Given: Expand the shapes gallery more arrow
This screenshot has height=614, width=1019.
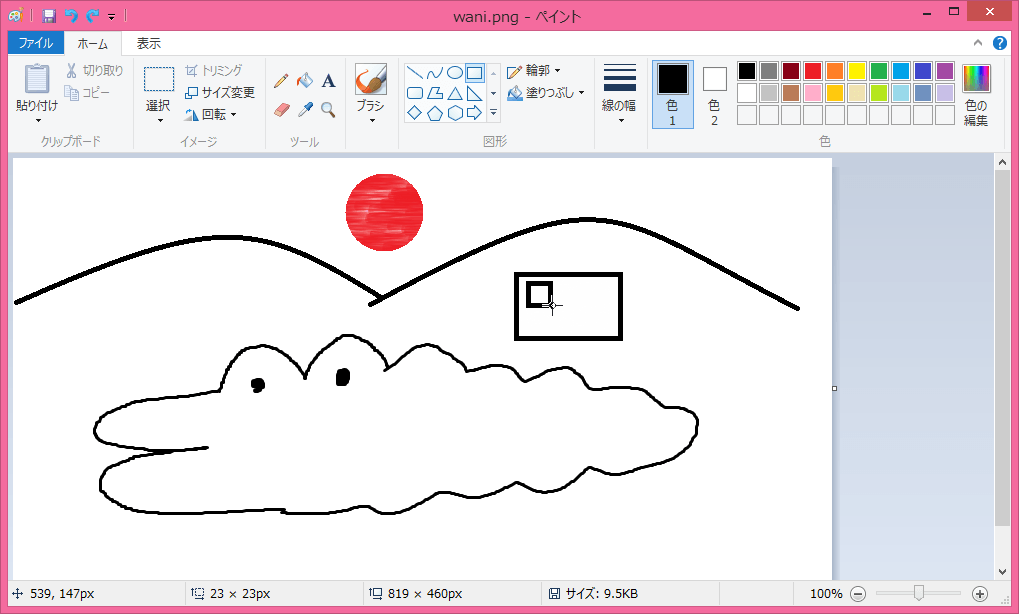Looking at the screenshot, I should (x=493, y=113).
